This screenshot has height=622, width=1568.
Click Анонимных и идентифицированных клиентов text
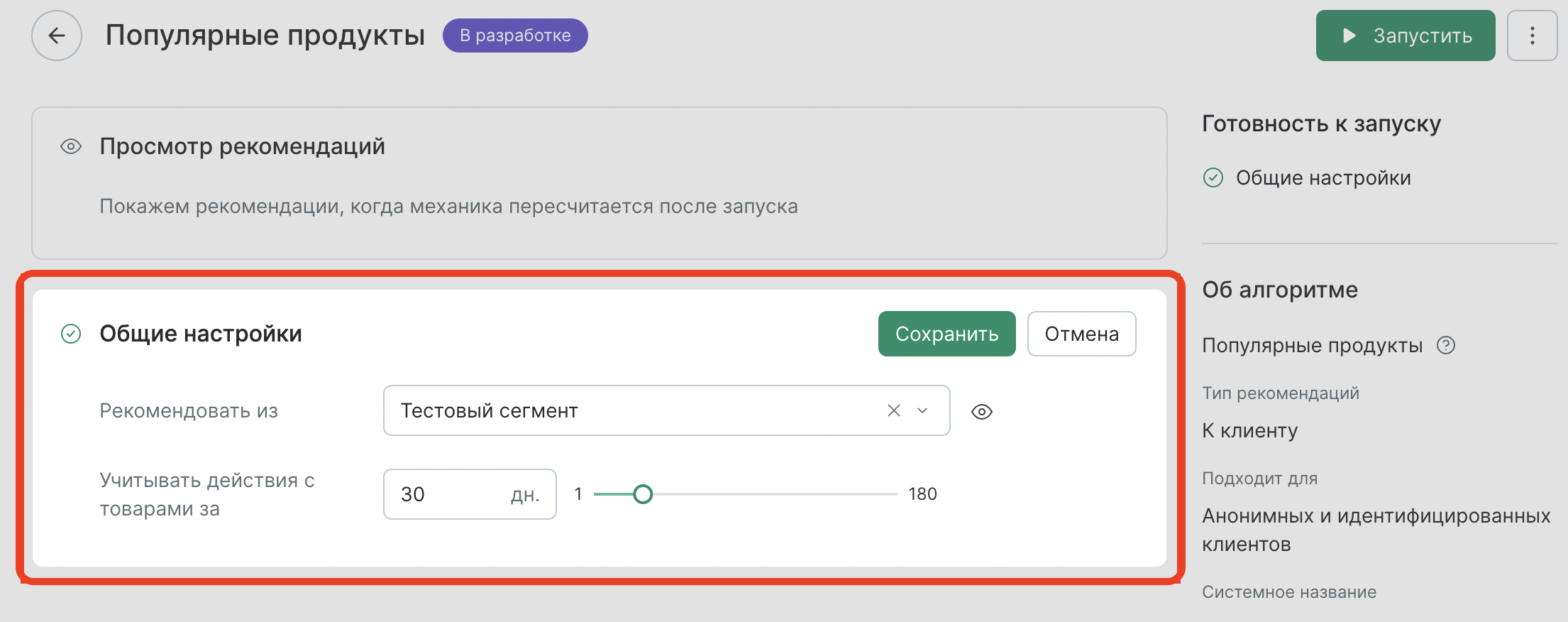(1376, 530)
